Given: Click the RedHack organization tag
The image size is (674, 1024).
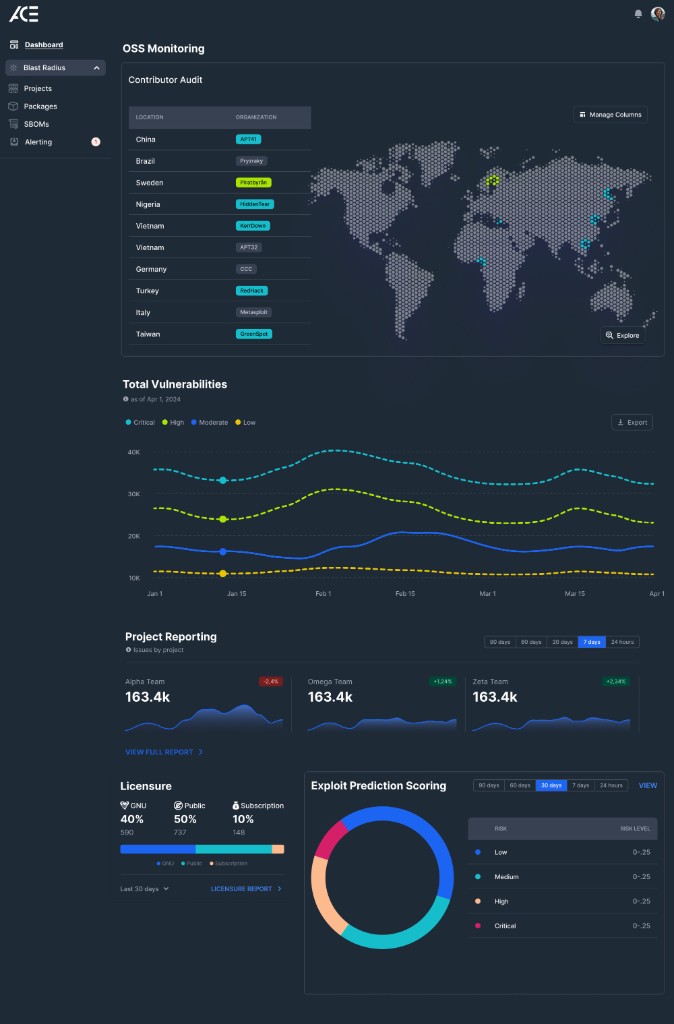Looking at the screenshot, I should coord(251,291).
